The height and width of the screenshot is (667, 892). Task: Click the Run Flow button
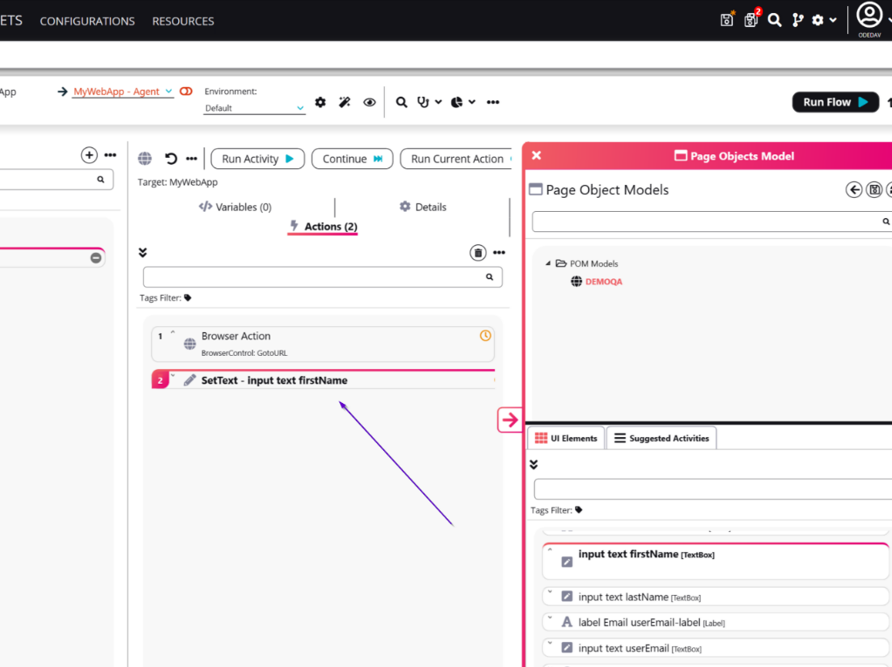pos(835,102)
